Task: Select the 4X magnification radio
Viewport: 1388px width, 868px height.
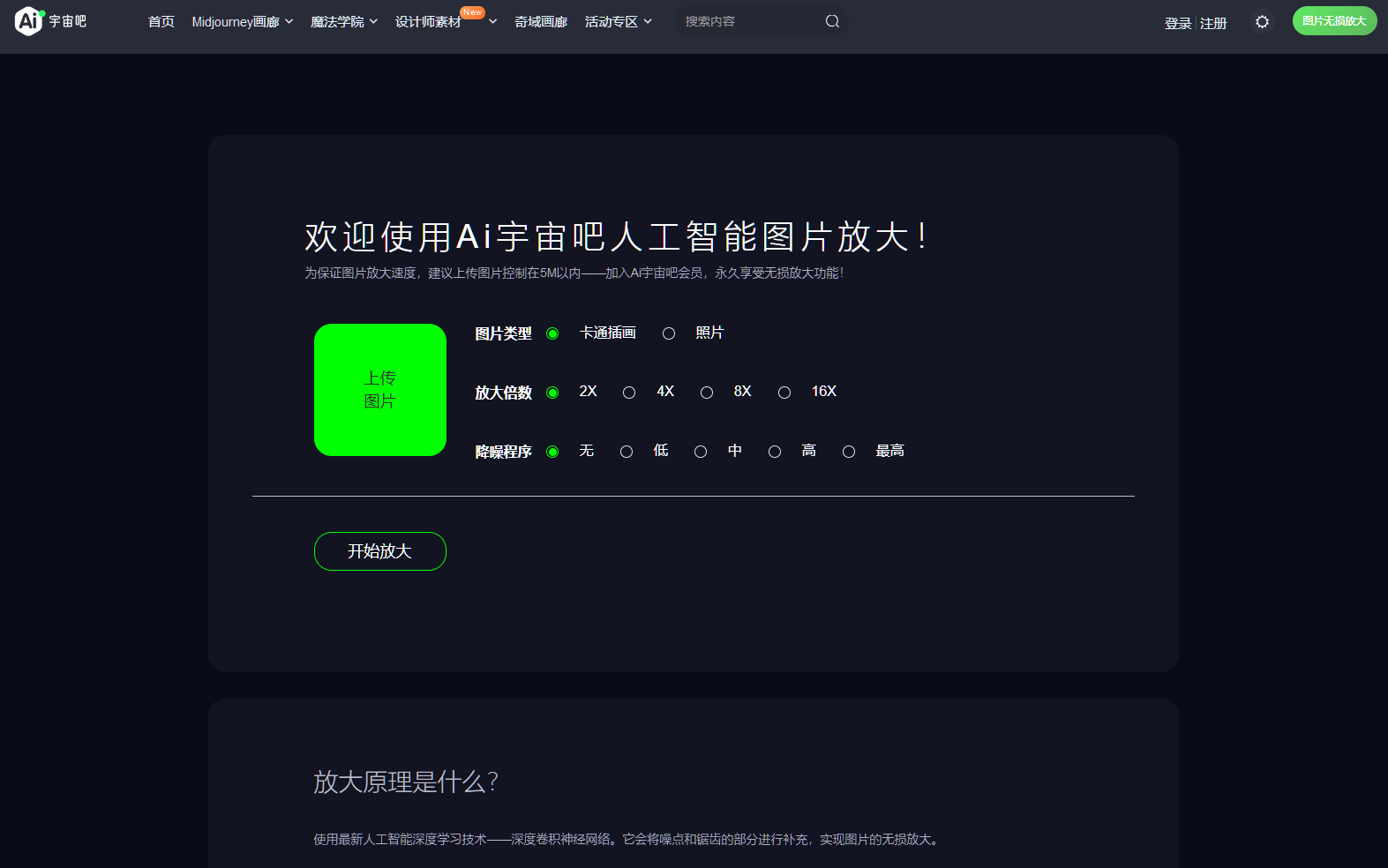Action: pyautogui.click(x=629, y=393)
